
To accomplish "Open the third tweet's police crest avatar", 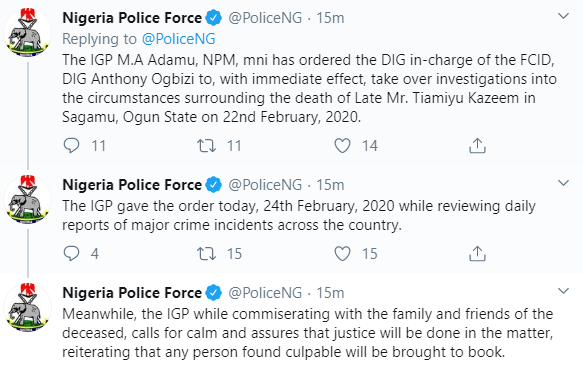I will (x=28, y=308).
